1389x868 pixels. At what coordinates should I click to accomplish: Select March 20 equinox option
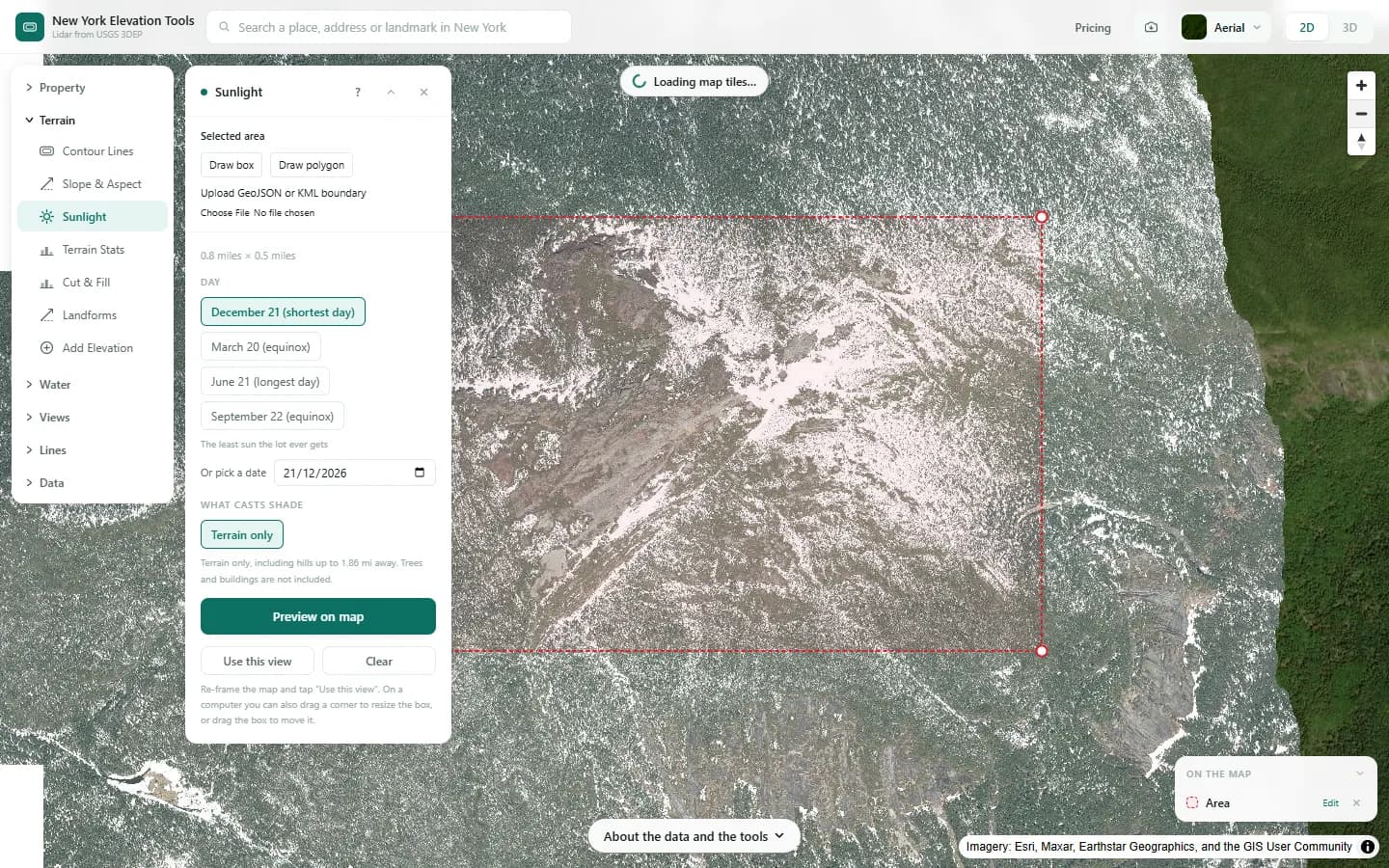pos(260,346)
